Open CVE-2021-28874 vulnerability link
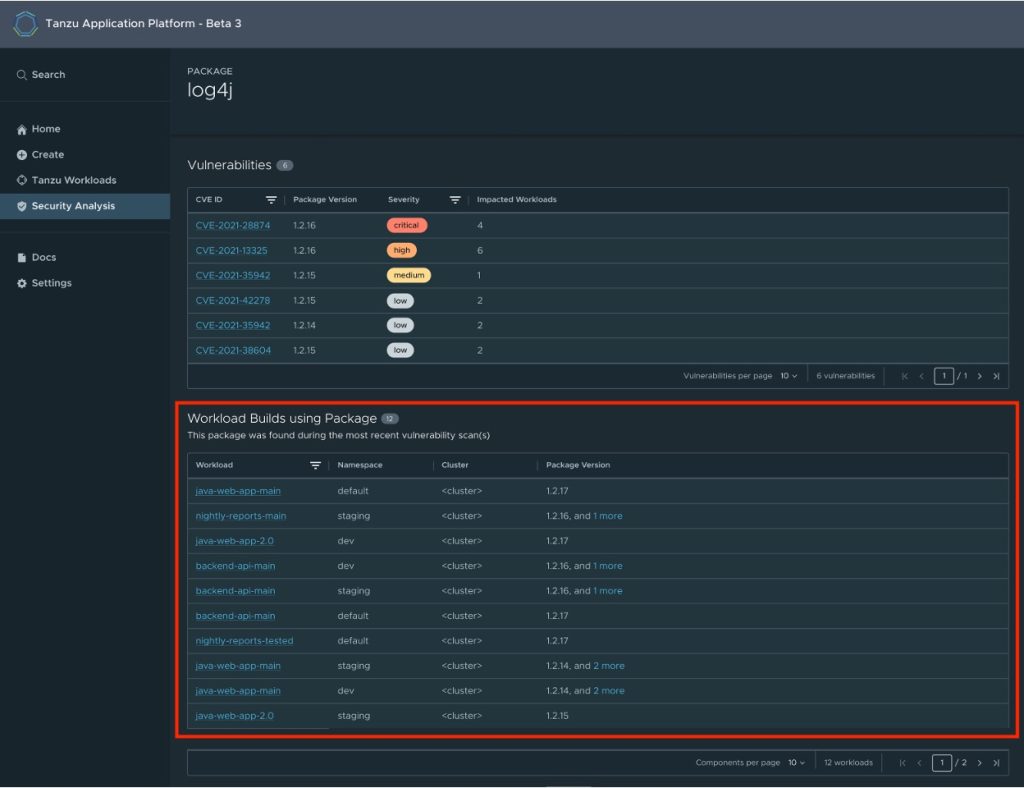 pos(232,225)
